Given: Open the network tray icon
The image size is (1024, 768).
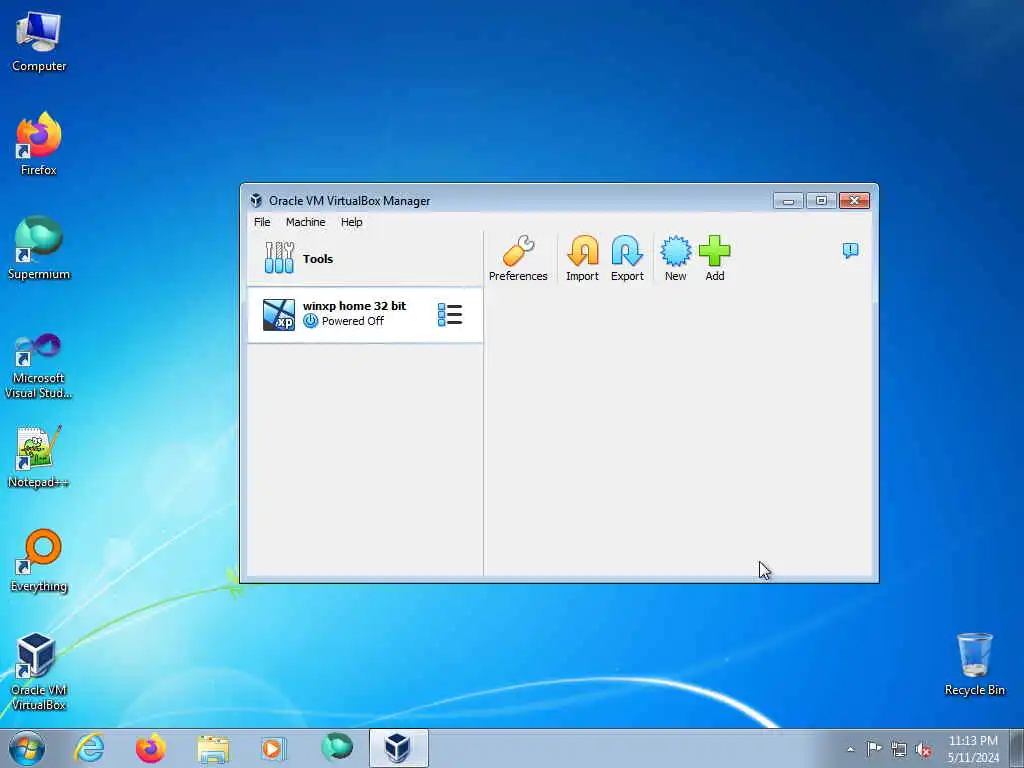Looking at the screenshot, I should tap(899, 750).
